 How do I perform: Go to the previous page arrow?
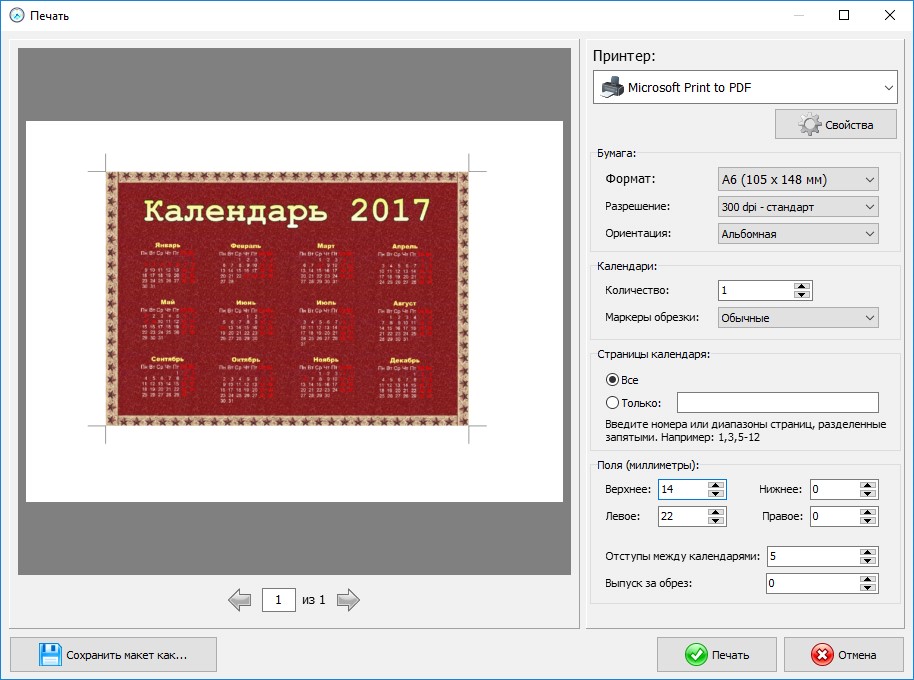tap(239, 600)
